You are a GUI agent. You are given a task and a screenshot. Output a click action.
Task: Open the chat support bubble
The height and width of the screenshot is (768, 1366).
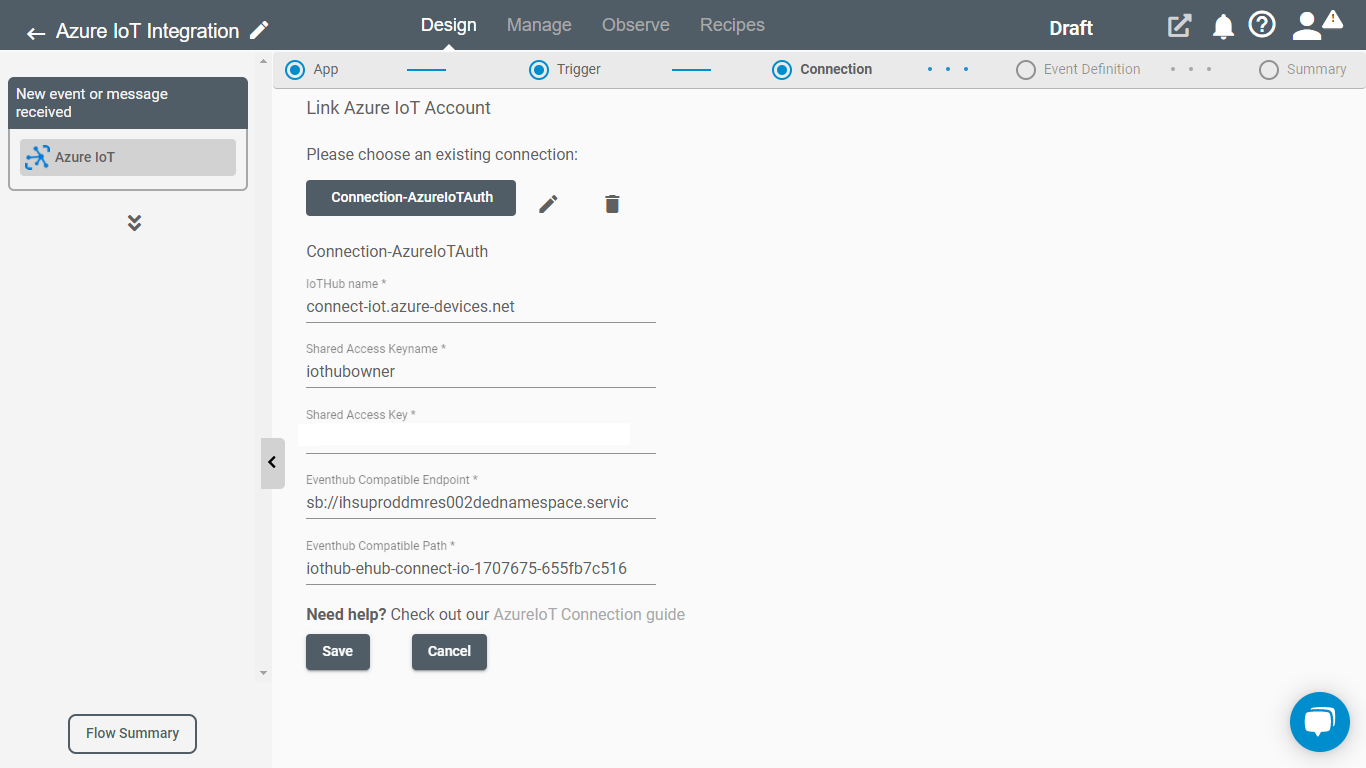pyautogui.click(x=1320, y=721)
